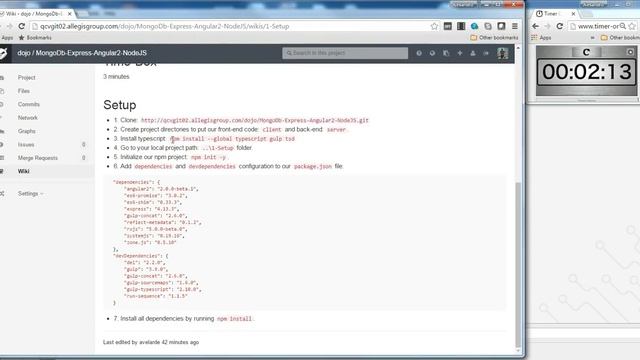Close the Timer browser tab
The width and height of the screenshot is (640, 360).
tap(573, 13)
